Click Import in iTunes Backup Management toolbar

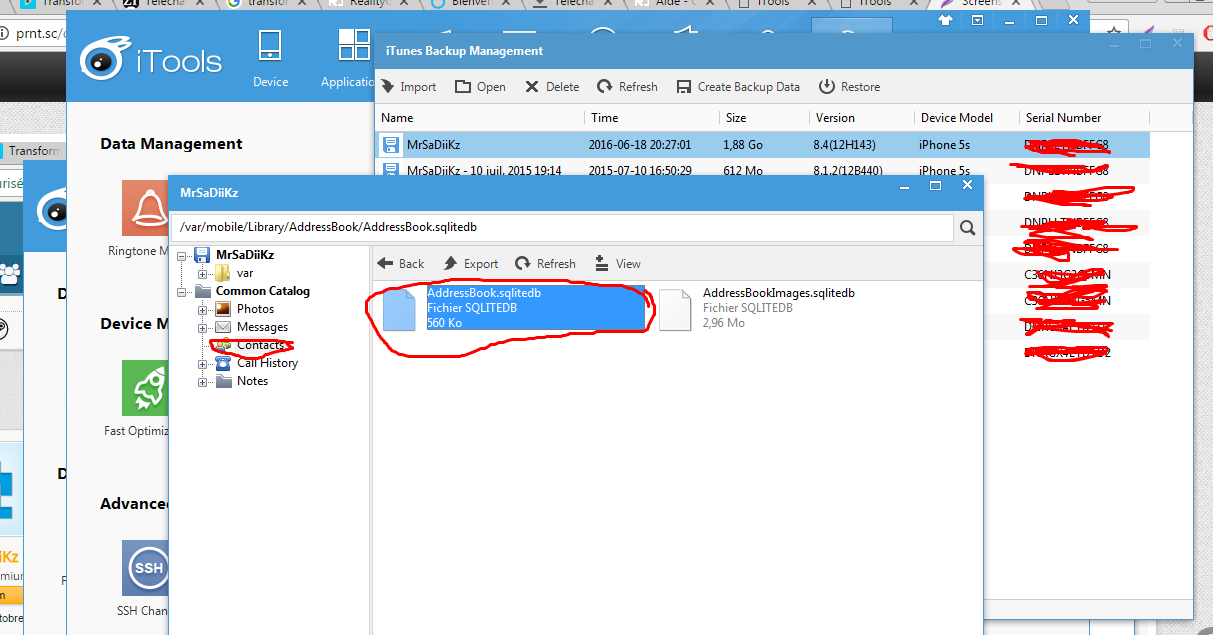click(x=409, y=87)
